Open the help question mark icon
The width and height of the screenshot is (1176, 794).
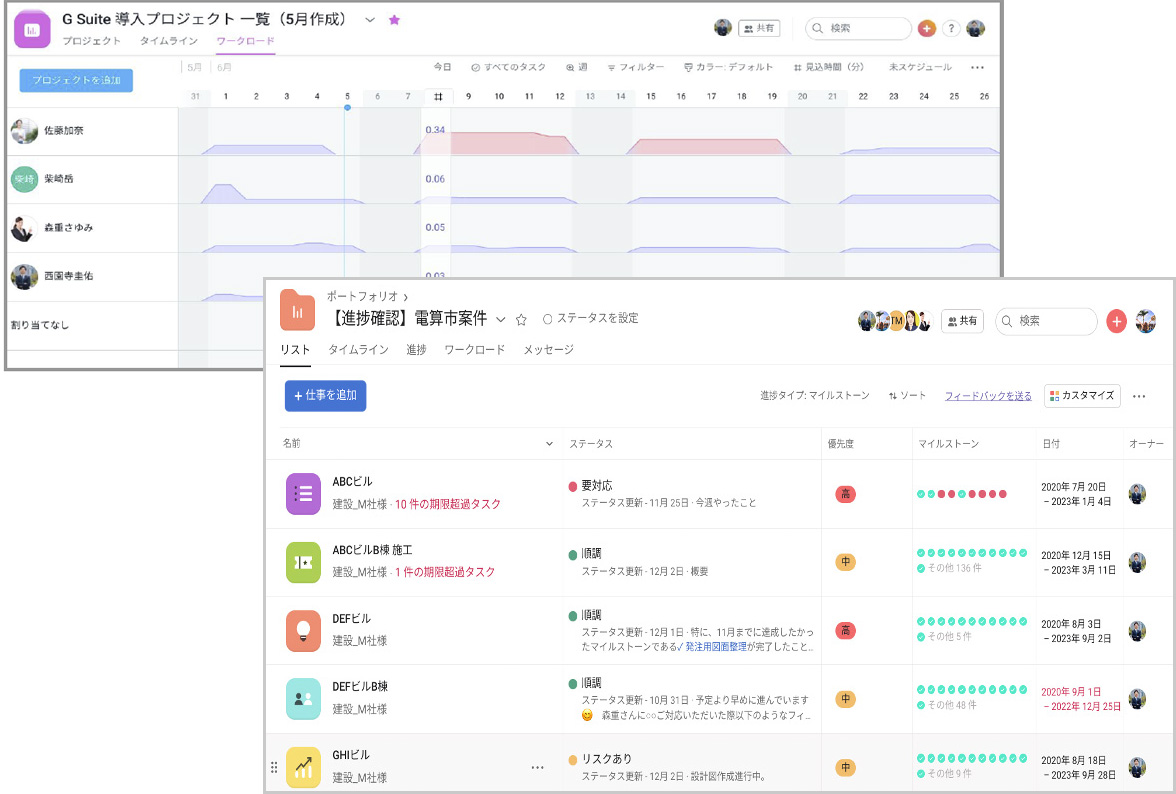pos(951,28)
